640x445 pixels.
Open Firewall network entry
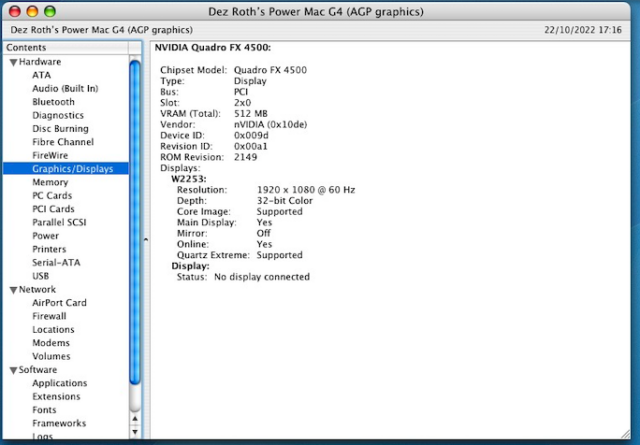[x=49, y=316]
